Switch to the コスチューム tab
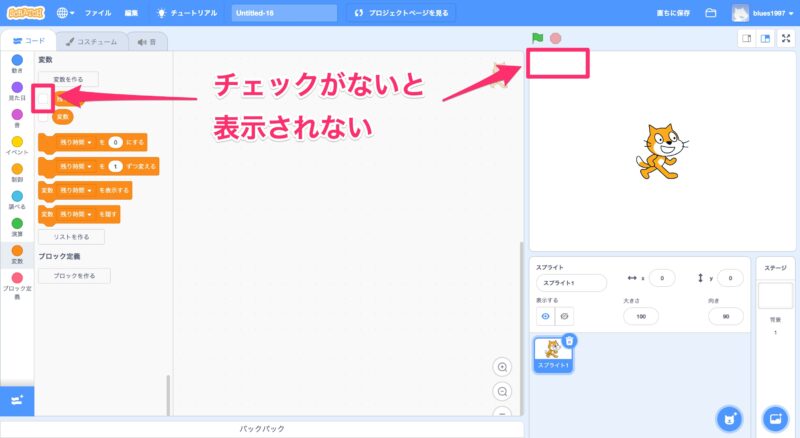This screenshot has height=438, width=800. point(89,41)
